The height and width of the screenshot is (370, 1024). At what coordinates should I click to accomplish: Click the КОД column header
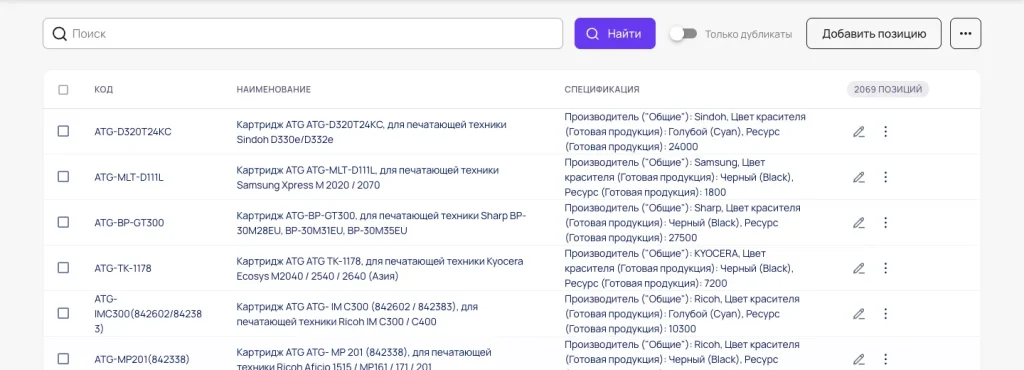coord(103,89)
